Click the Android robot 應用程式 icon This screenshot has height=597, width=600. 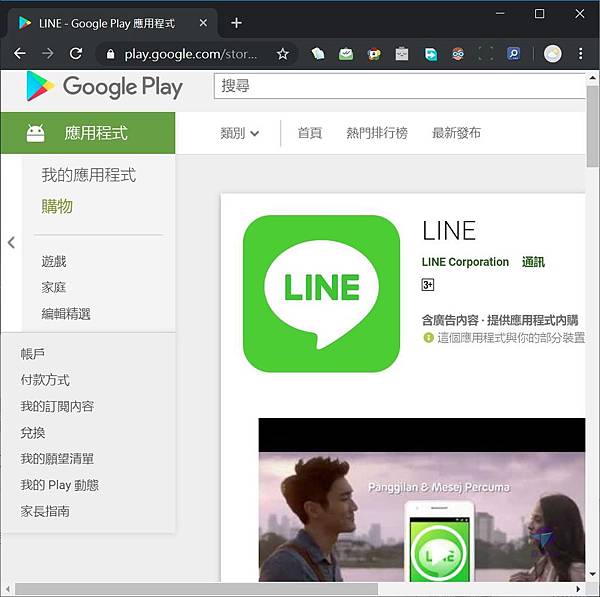pyautogui.click(x=35, y=133)
